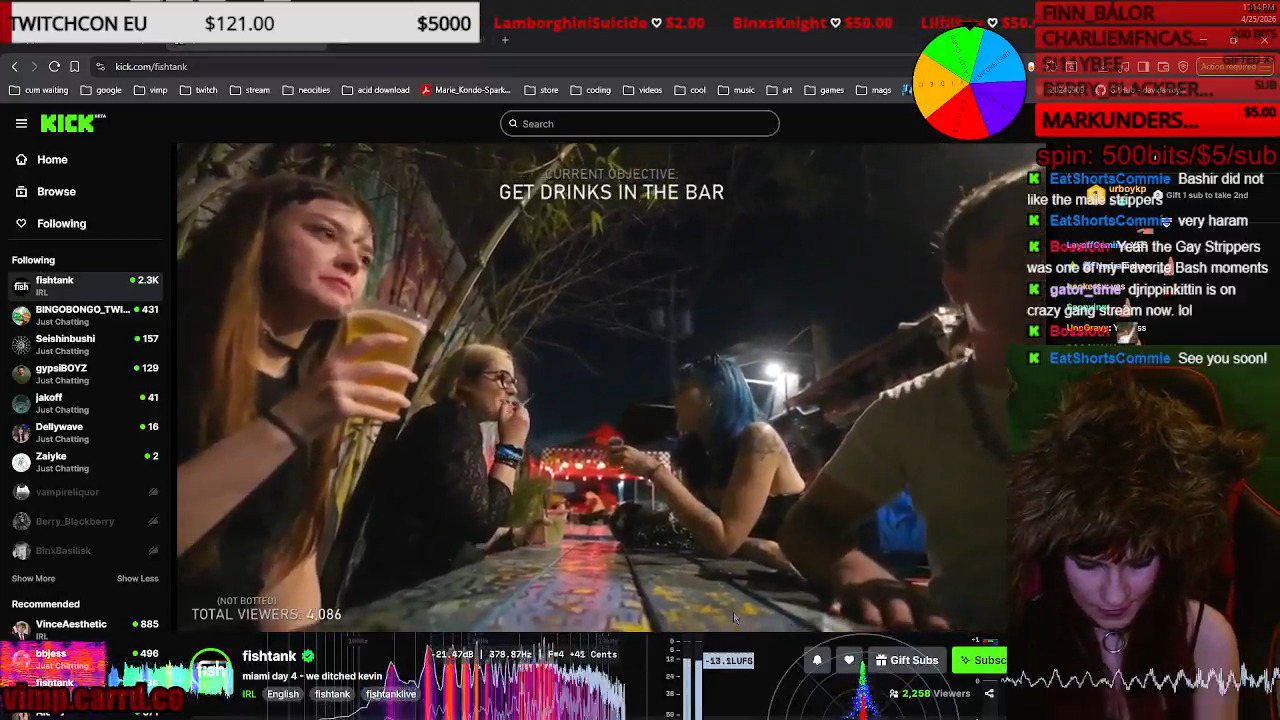The width and height of the screenshot is (1280, 720).
Task: Expand following list with Show More
Action: [x=33, y=579]
